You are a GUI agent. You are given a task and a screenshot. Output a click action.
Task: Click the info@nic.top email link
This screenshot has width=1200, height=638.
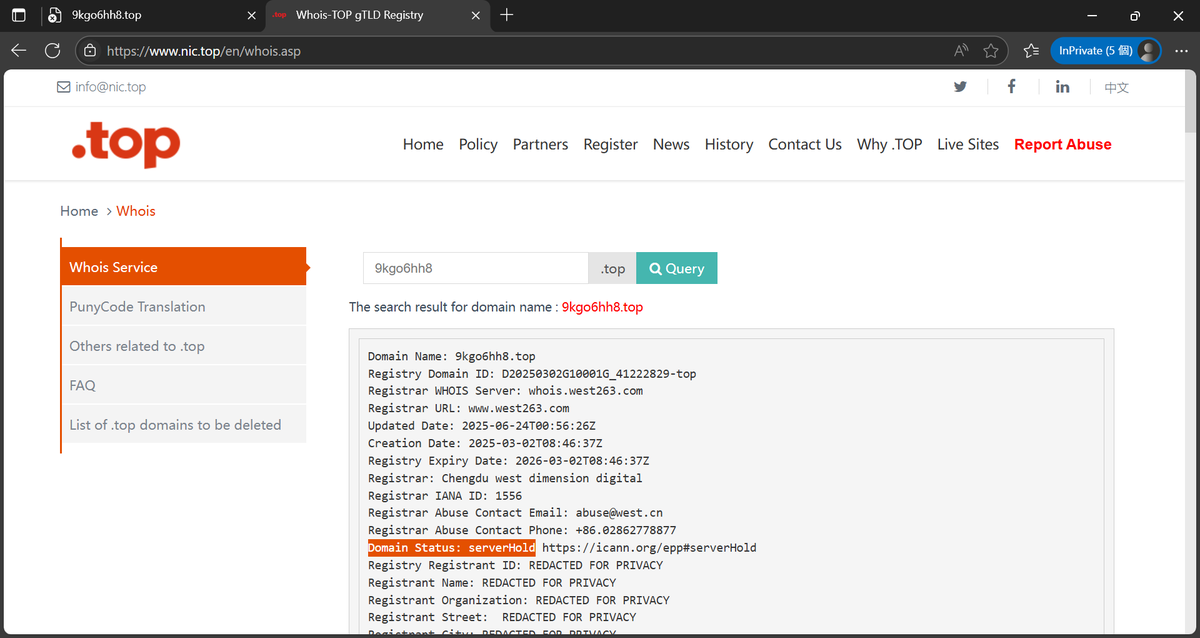tap(102, 87)
